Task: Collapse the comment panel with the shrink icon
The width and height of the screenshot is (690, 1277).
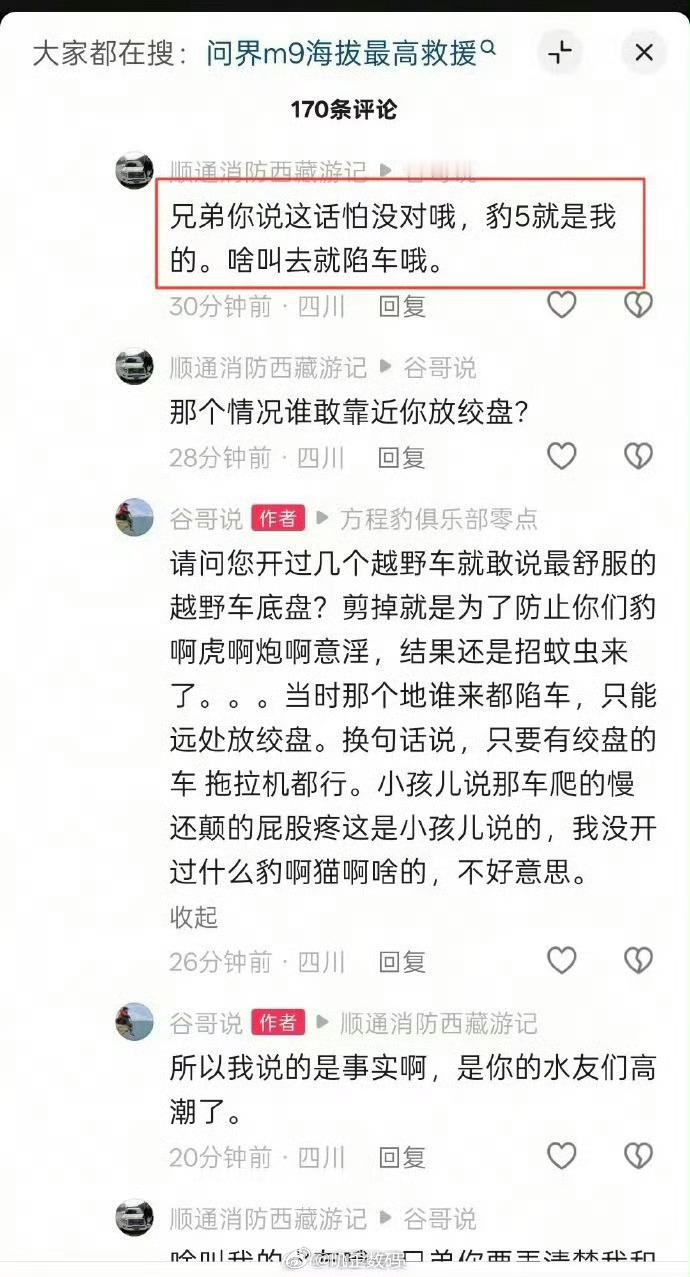Action: click(561, 52)
